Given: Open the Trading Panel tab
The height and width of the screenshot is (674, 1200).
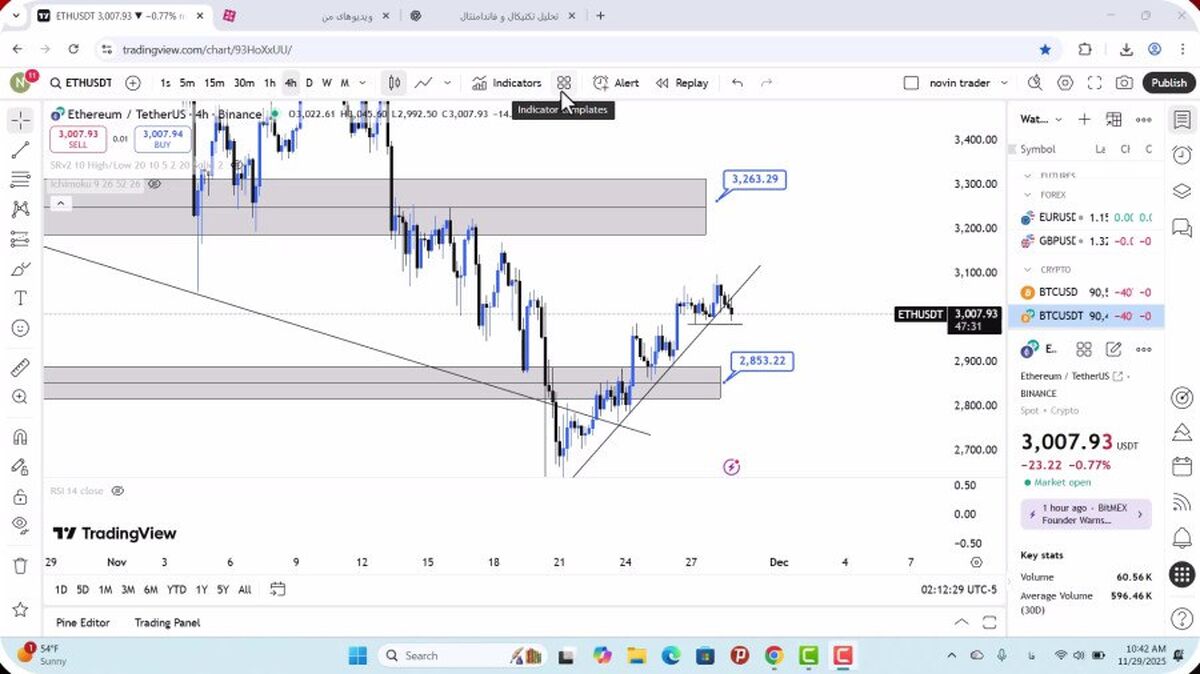Looking at the screenshot, I should pos(167,622).
